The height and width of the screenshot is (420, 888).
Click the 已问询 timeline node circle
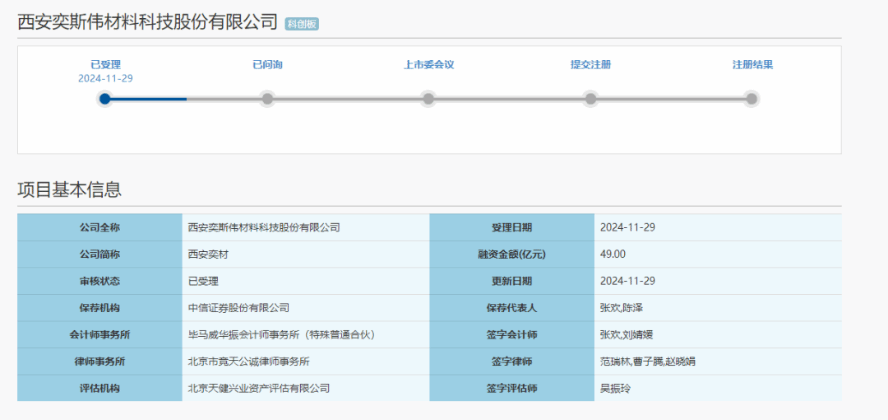click(x=267, y=98)
